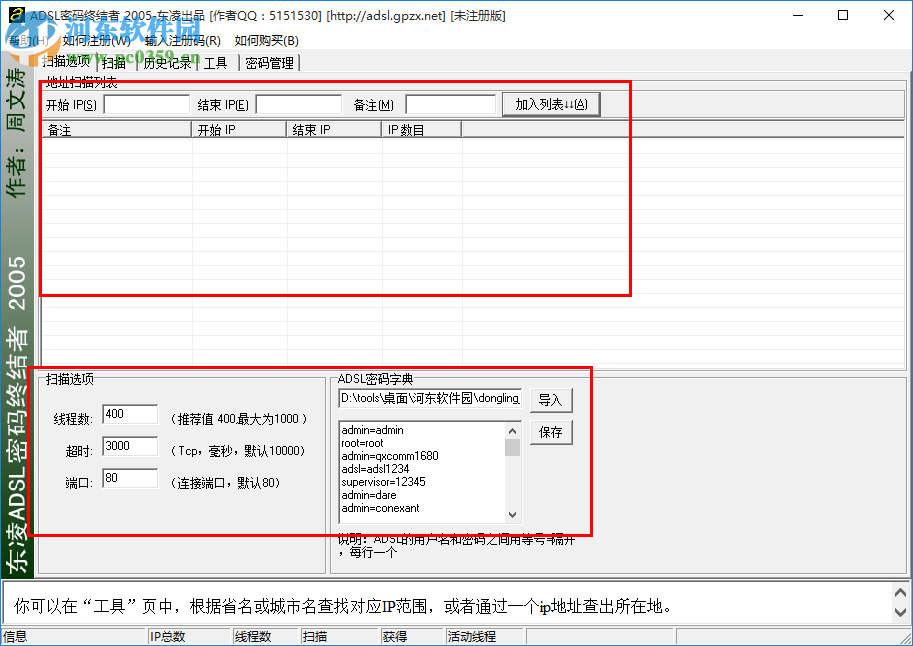Click the 保存 button to save dictionary
This screenshot has height=646, width=913.
coord(551,432)
